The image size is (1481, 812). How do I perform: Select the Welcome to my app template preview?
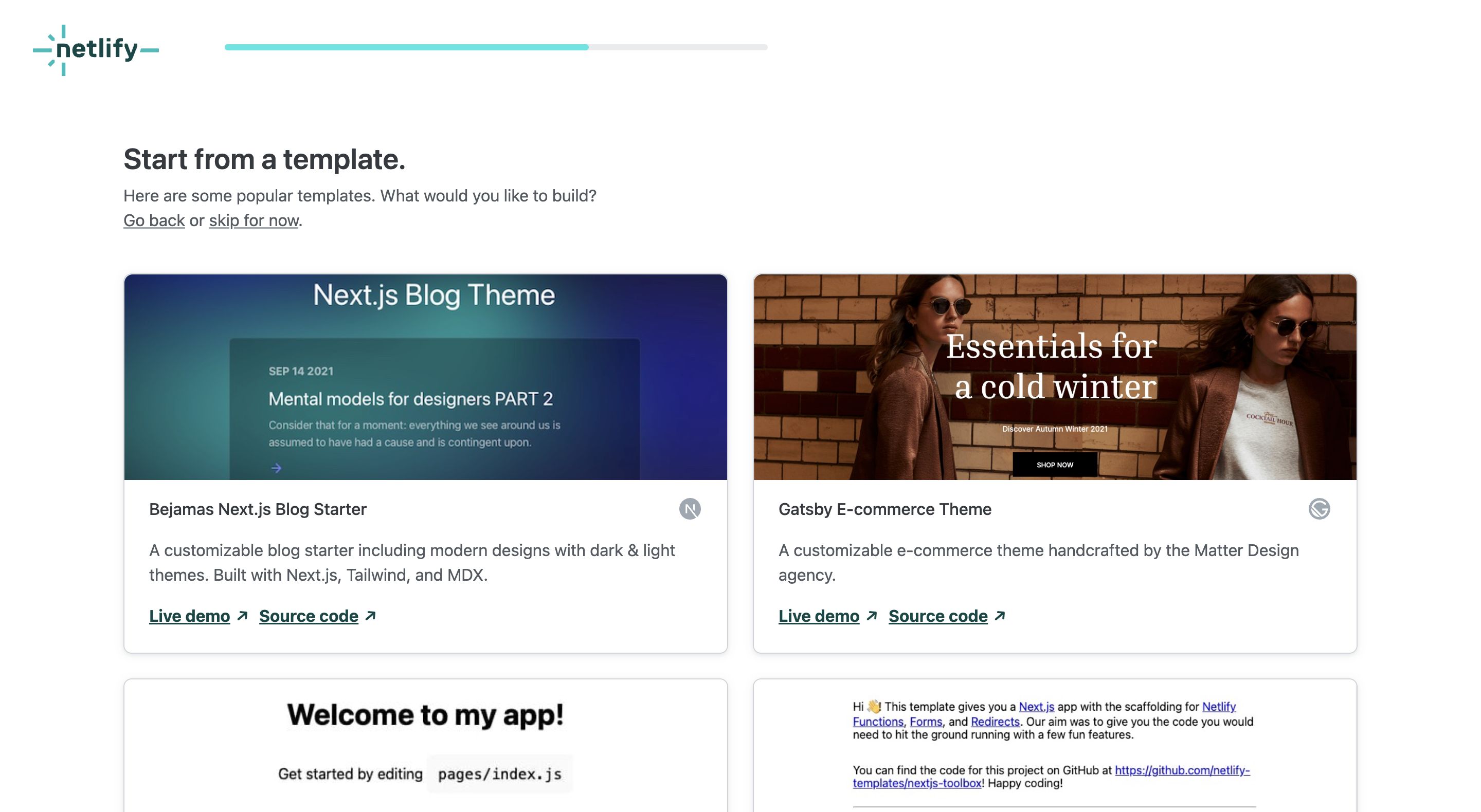pyautogui.click(x=425, y=746)
